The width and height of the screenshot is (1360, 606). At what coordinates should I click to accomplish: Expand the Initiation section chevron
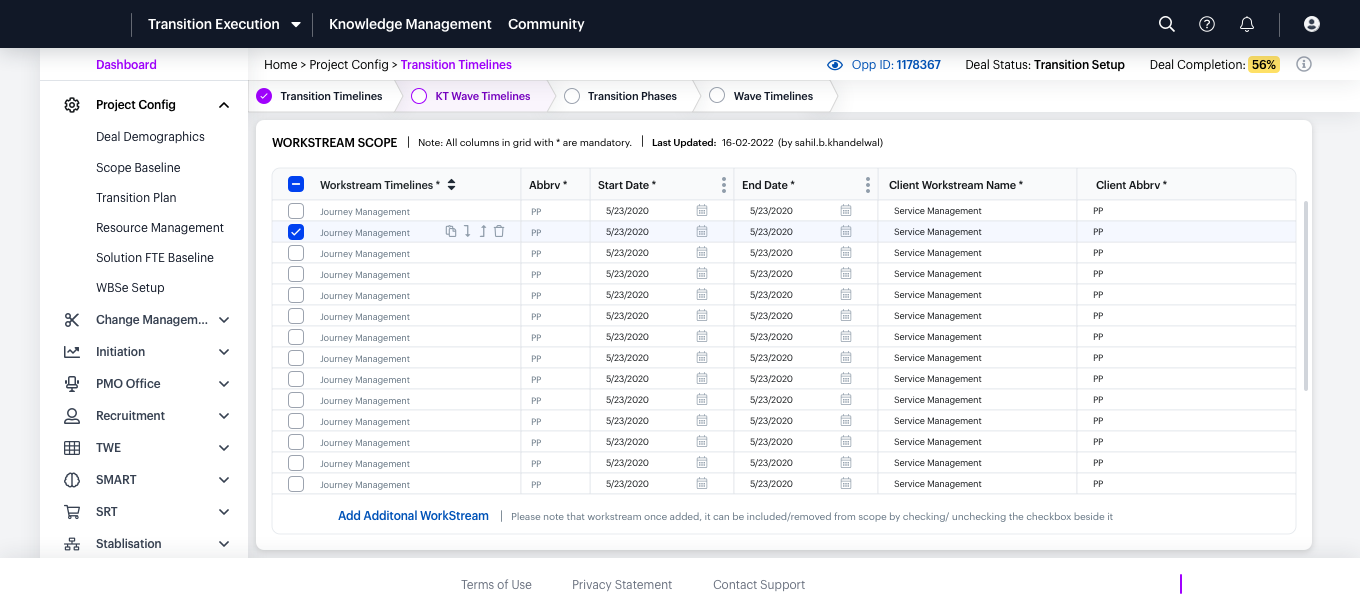pyautogui.click(x=224, y=352)
